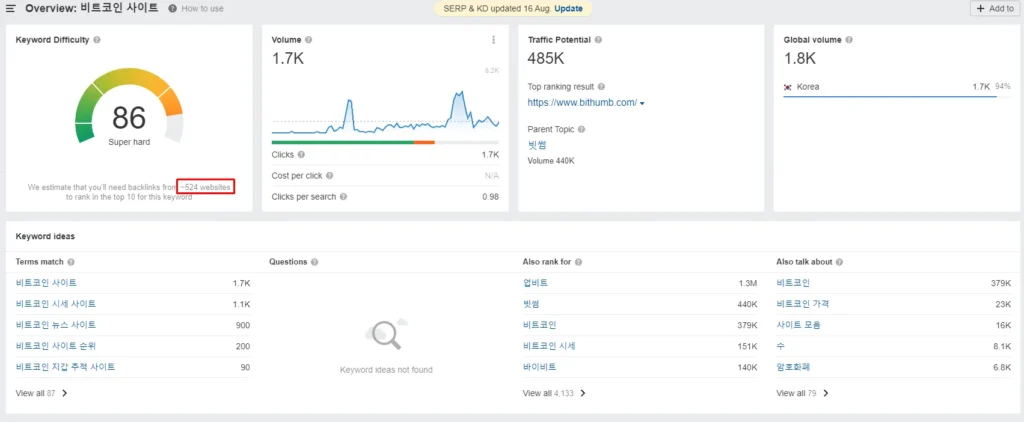Click the volume trend chart
The height and width of the screenshot is (422, 1024).
[385, 110]
